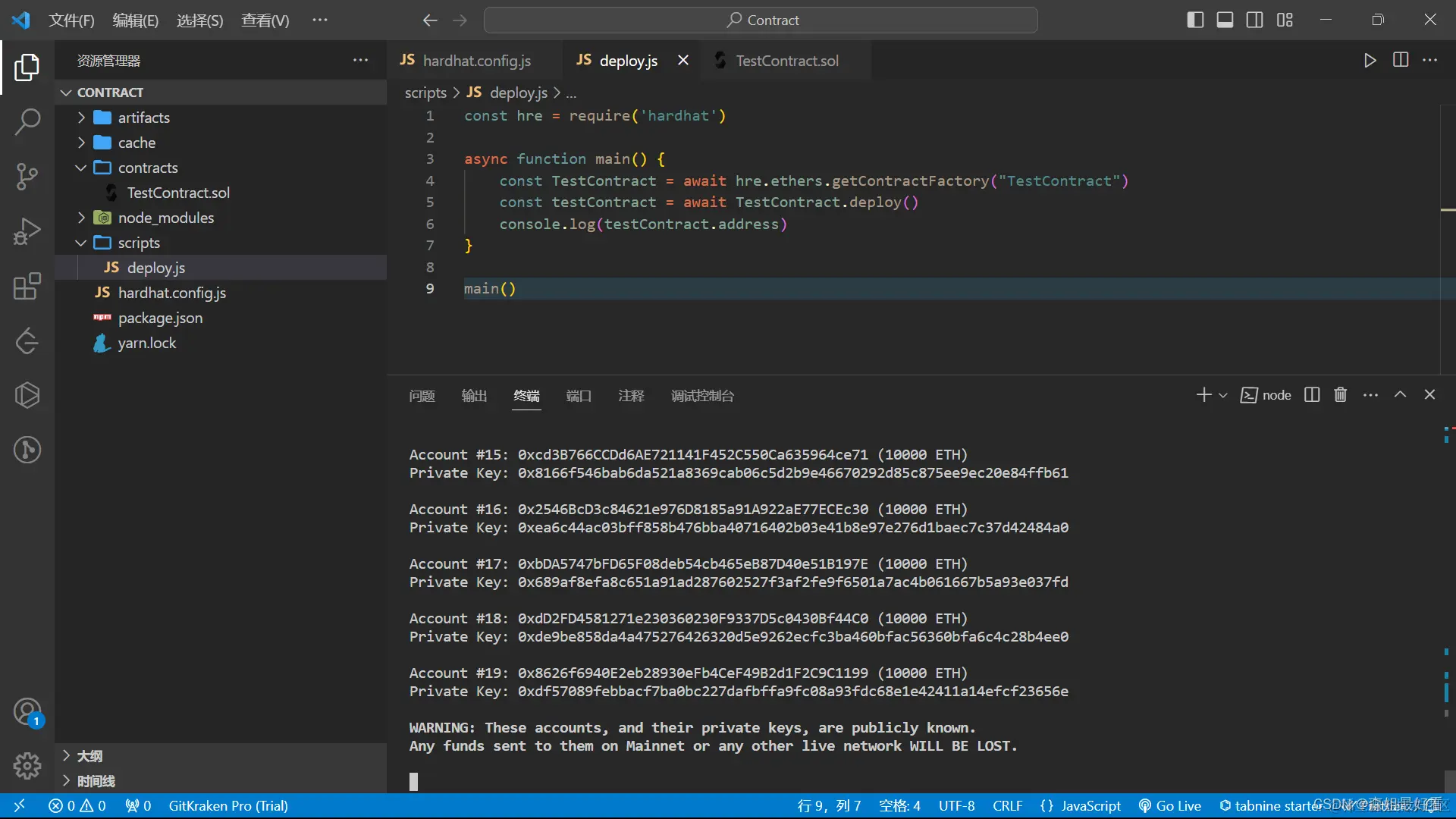Toggle primary side bar visibility
Image resolution: width=1456 pixels, height=819 pixels.
click(1195, 20)
